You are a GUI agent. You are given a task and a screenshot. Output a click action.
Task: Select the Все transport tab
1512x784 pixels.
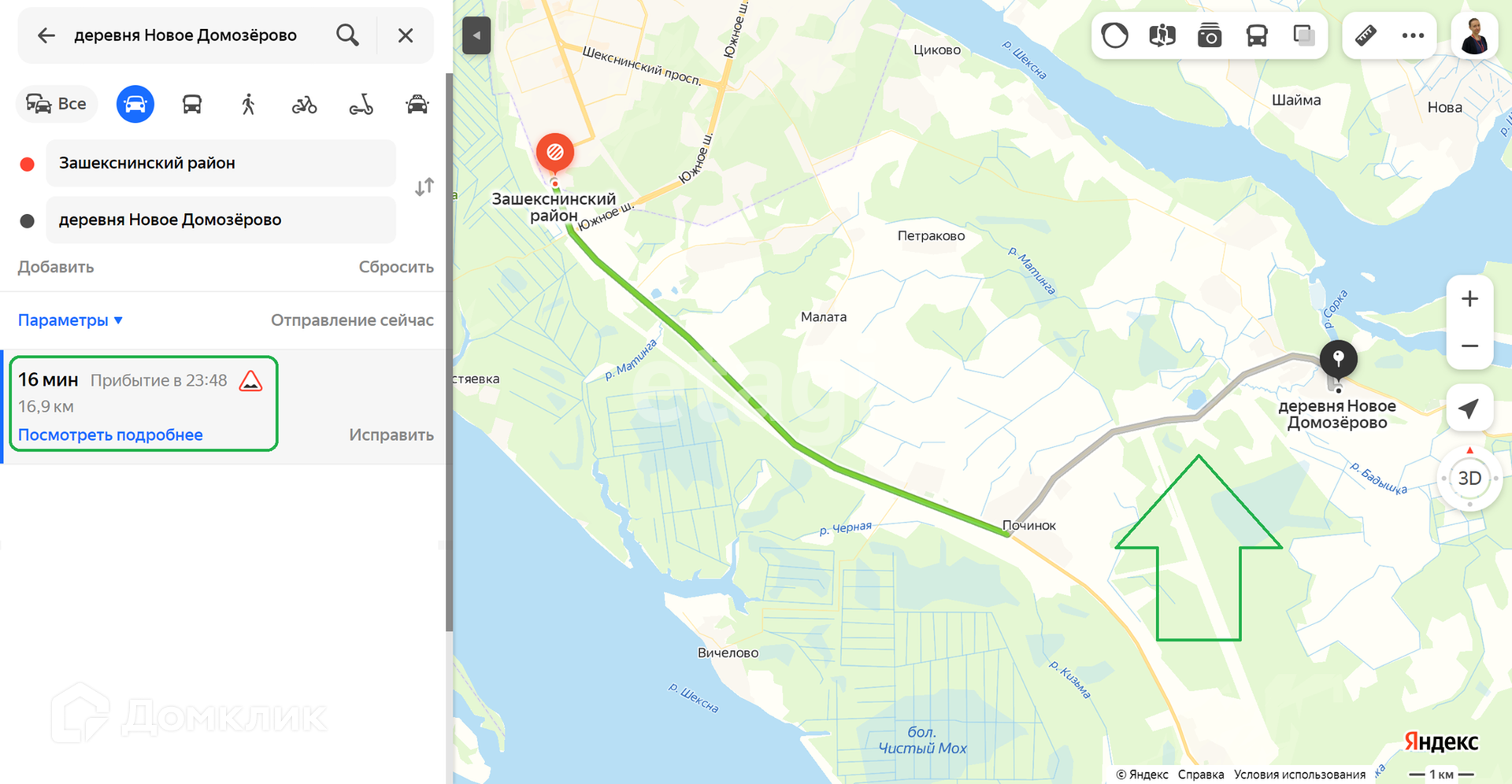[57, 104]
